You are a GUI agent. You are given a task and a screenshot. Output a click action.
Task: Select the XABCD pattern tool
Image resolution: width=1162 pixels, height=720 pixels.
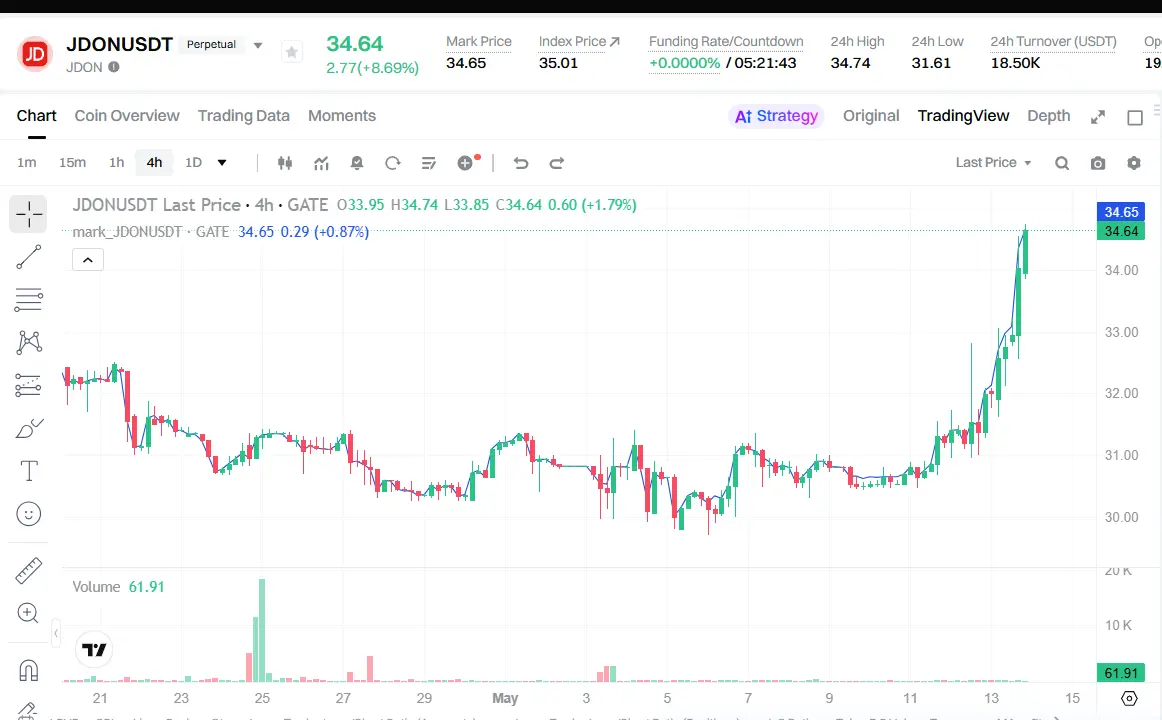tap(29, 342)
